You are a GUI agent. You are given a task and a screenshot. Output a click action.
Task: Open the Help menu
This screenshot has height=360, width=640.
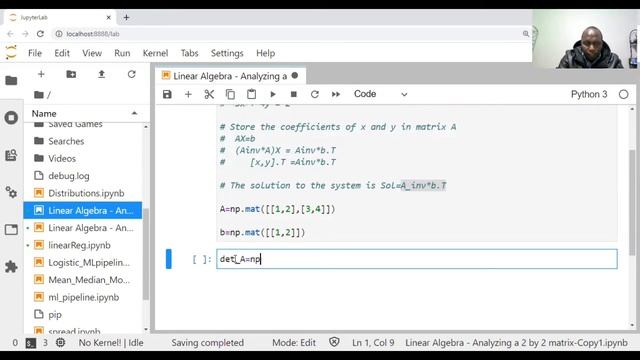(x=265, y=53)
